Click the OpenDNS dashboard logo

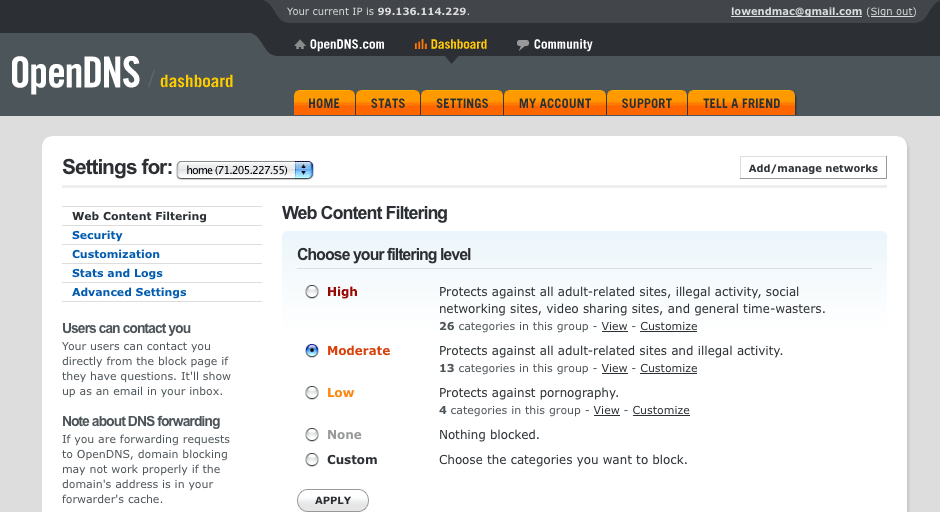point(122,74)
